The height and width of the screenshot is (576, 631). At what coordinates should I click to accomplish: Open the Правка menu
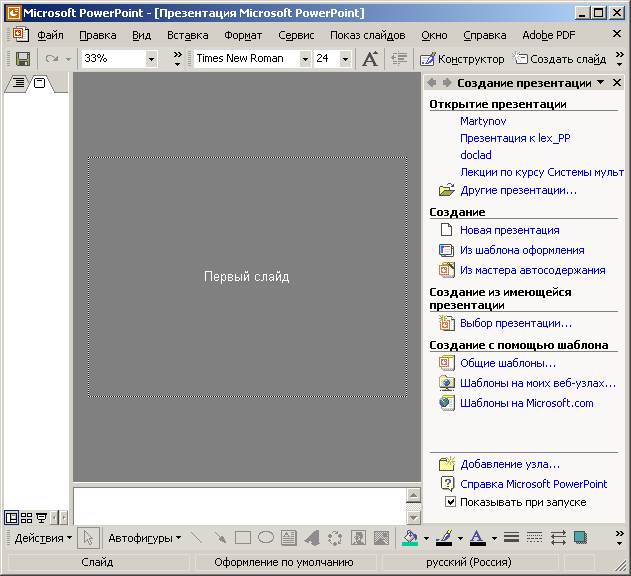(98, 35)
